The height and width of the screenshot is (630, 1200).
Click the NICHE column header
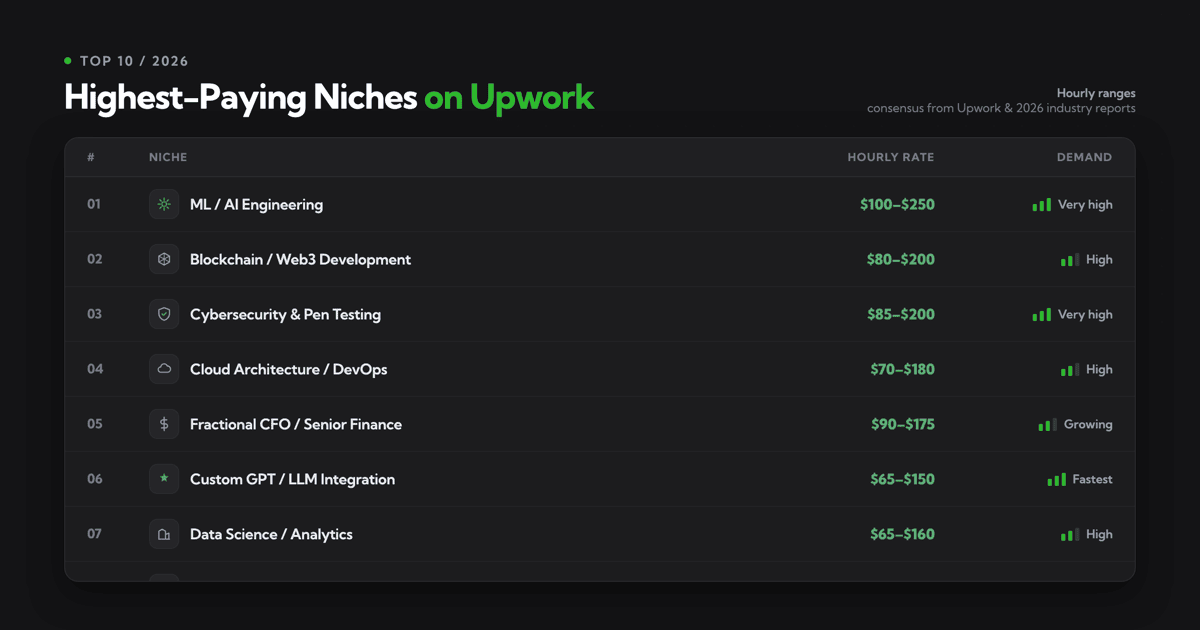168,157
